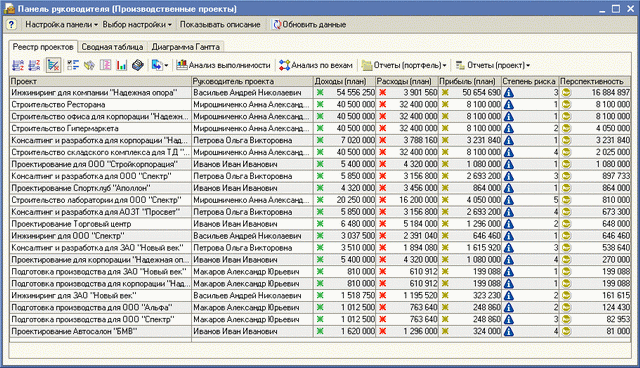640x368 pixels.
Task: Click yellow profit icon in Проектирование Торговый центр row
Action: point(445,224)
